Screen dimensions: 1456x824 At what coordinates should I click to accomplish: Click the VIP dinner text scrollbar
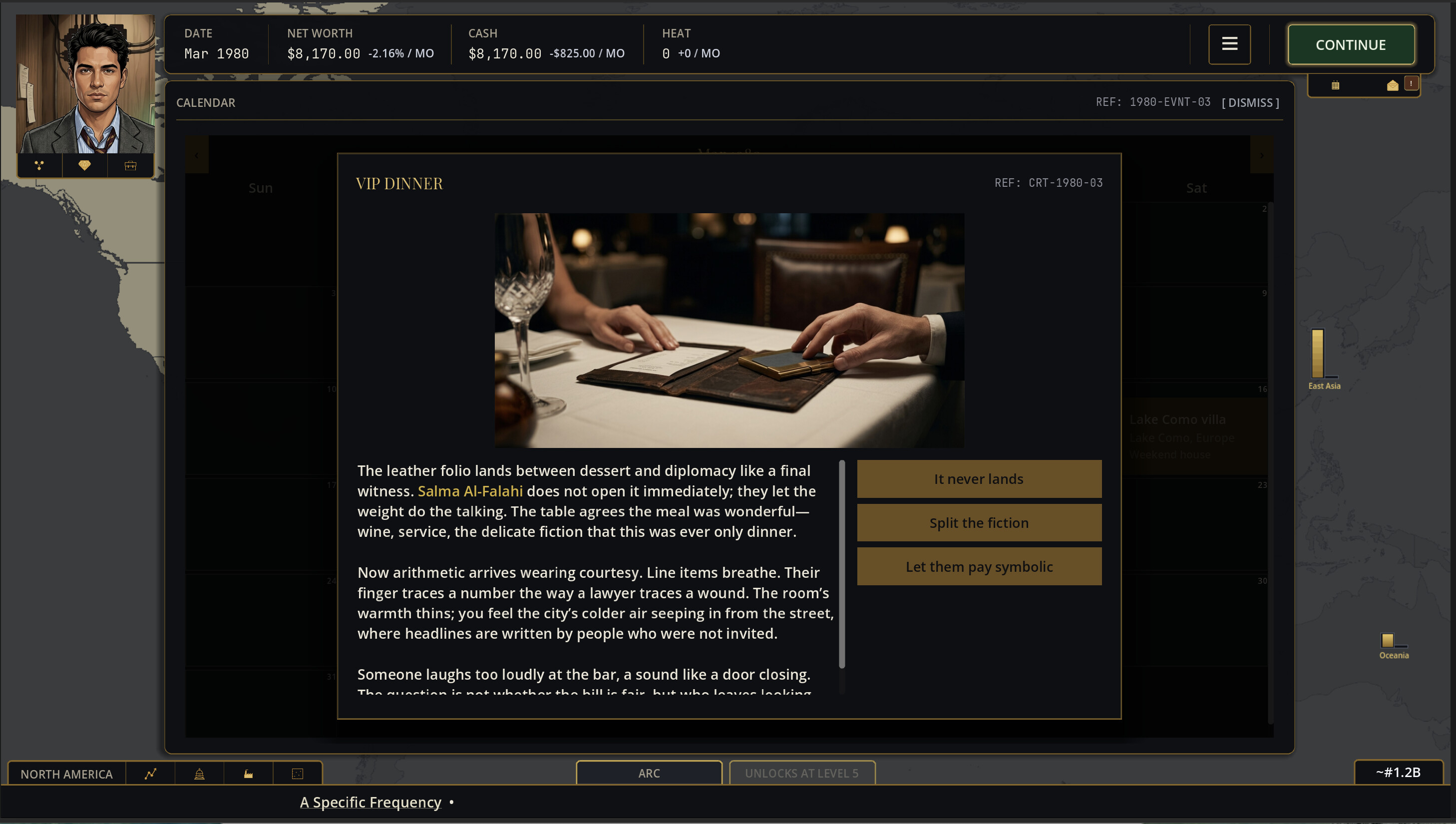pos(842,564)
